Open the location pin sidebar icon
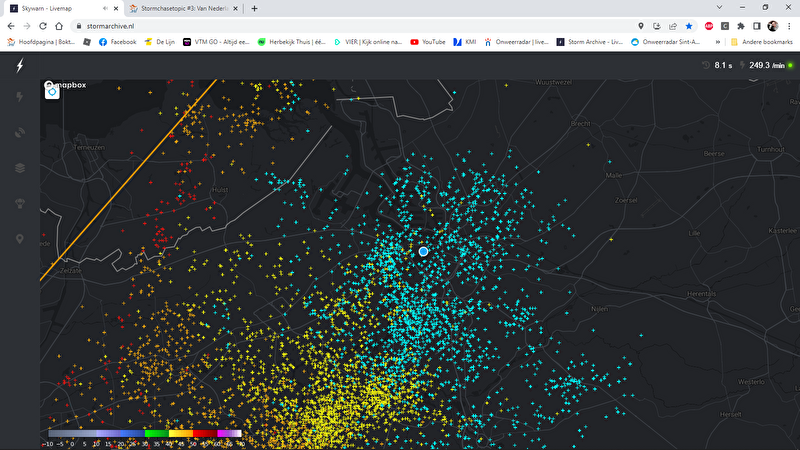 pos(20,239)
